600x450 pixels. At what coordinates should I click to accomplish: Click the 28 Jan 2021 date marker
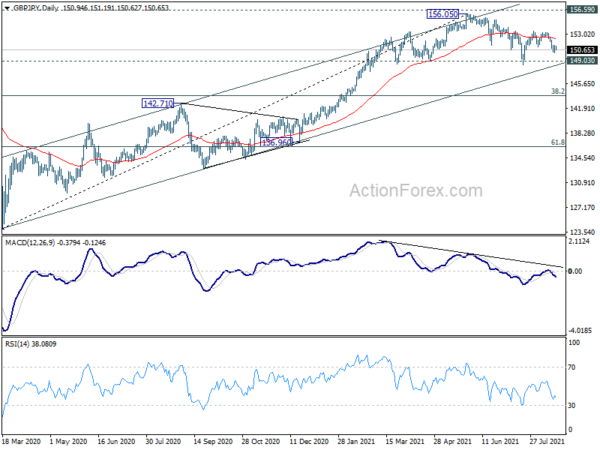click(357, 442)
